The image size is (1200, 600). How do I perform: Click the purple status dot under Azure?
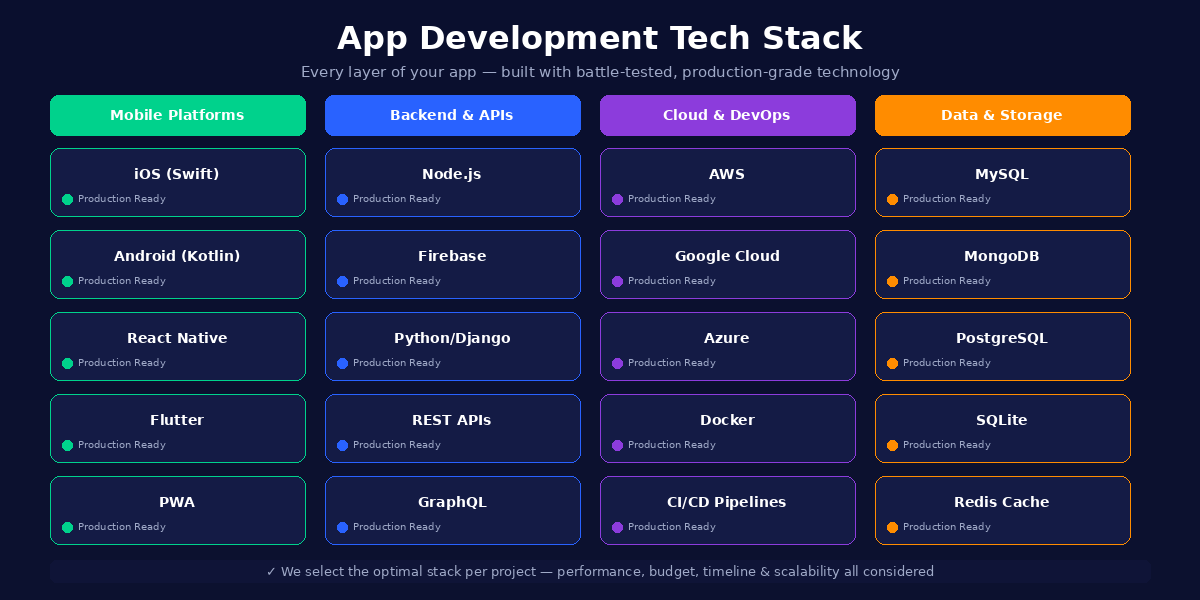click(618, 363)
